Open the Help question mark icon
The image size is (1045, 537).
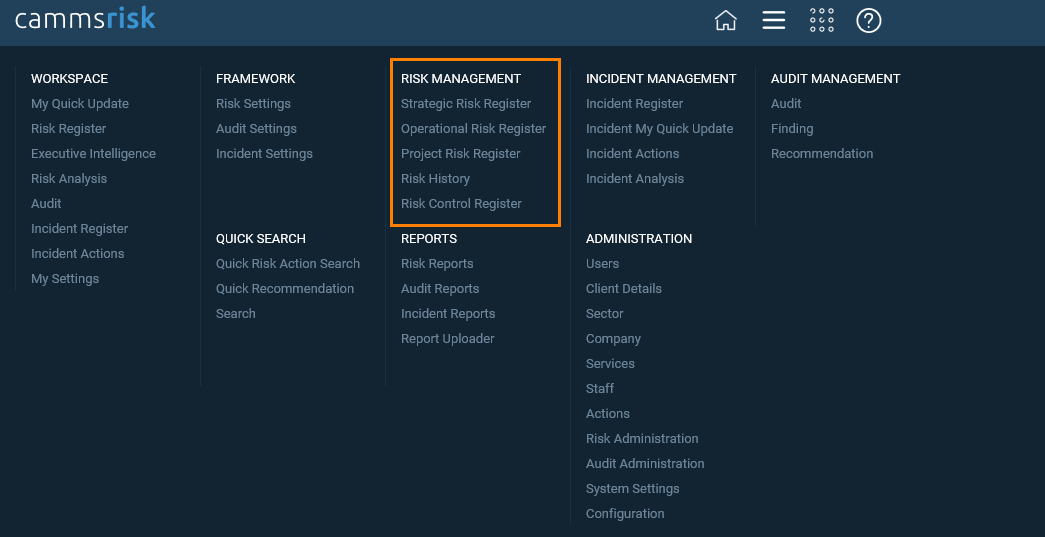[x=868, y=21]
